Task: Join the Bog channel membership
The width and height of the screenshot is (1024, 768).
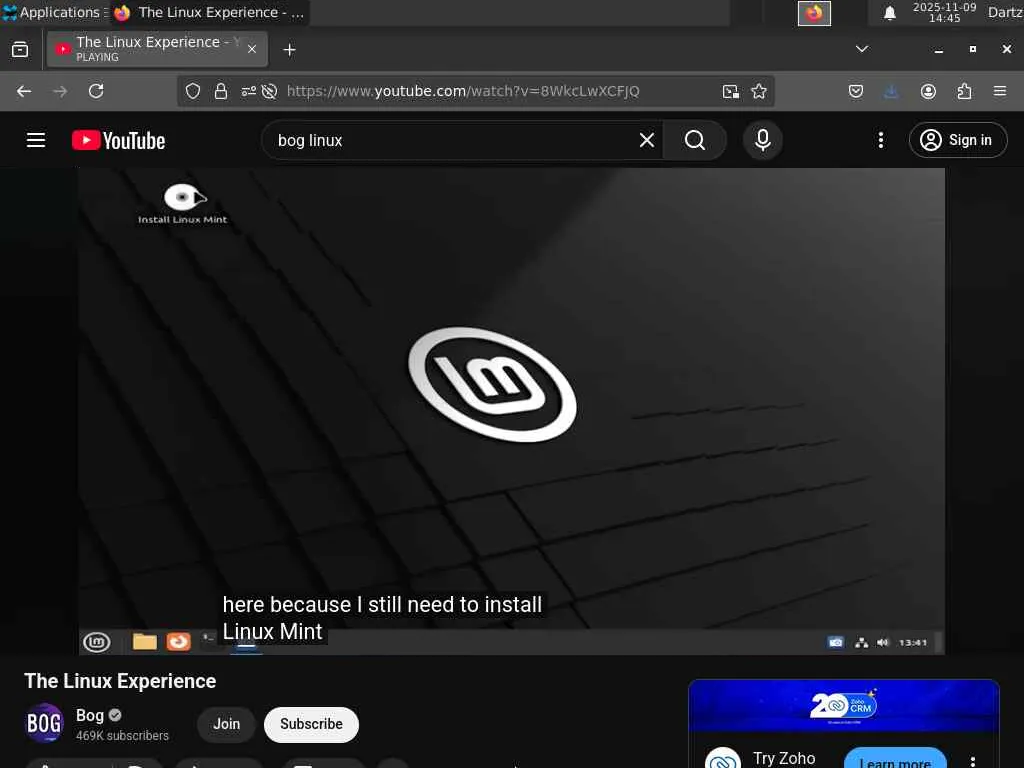Action: pyautogui.click(x=226, y=724)
